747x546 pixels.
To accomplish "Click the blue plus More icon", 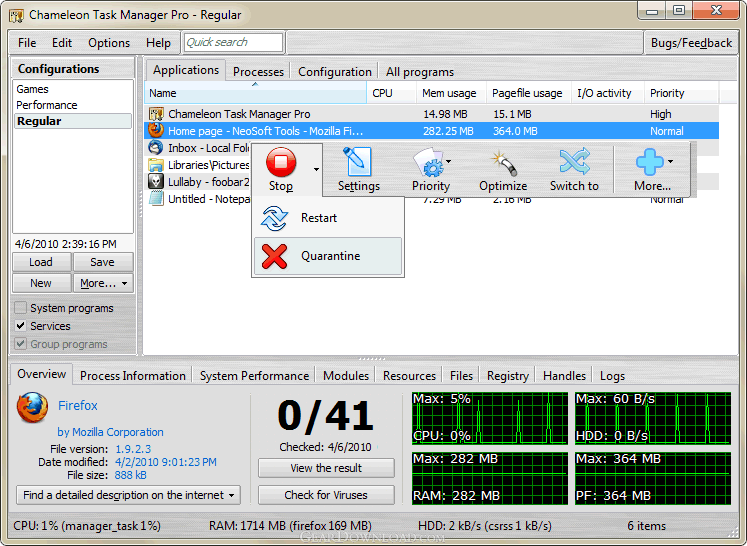I will pos(649,162).
